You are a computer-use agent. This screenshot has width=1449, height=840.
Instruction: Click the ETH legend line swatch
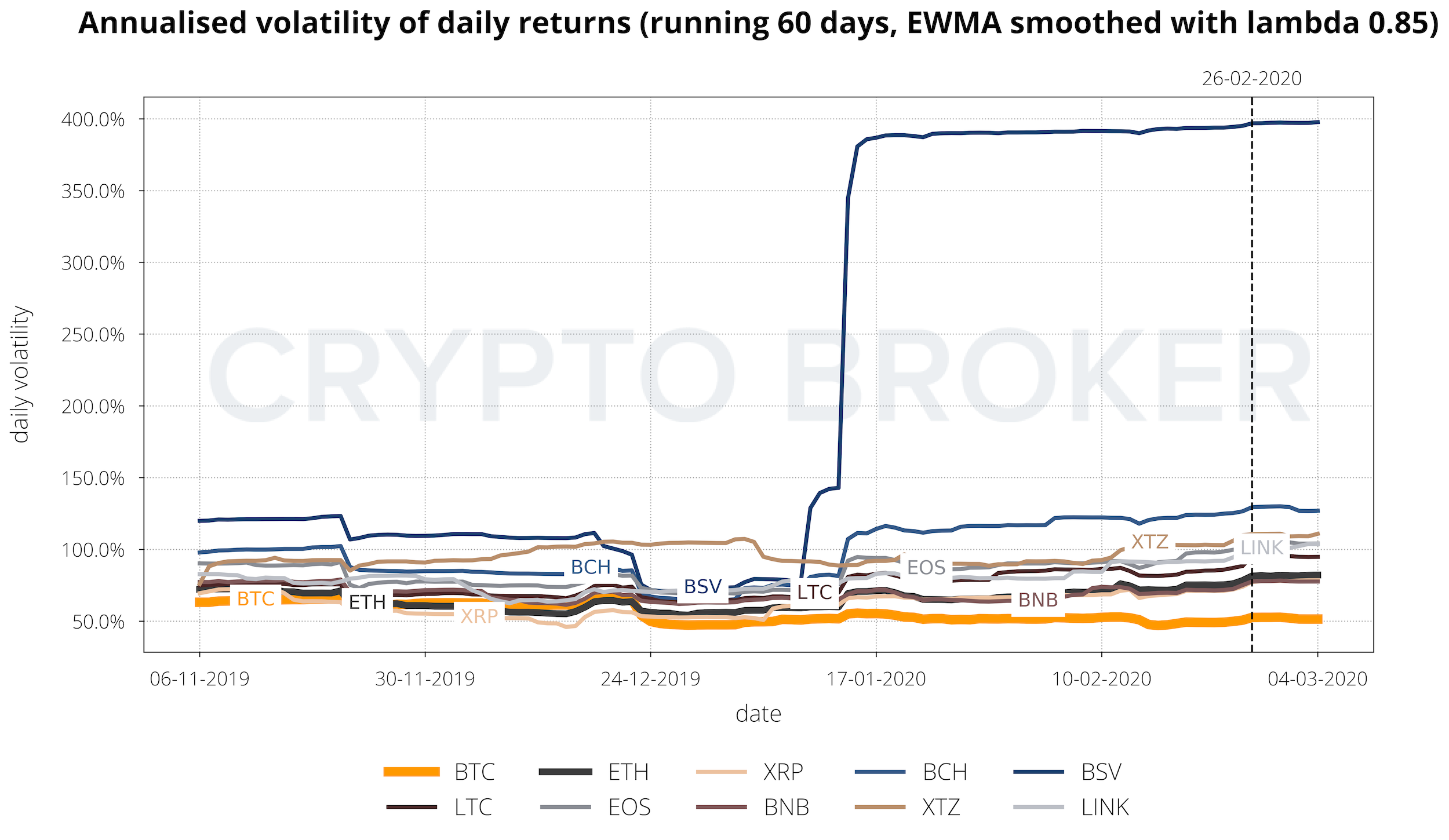565,772
